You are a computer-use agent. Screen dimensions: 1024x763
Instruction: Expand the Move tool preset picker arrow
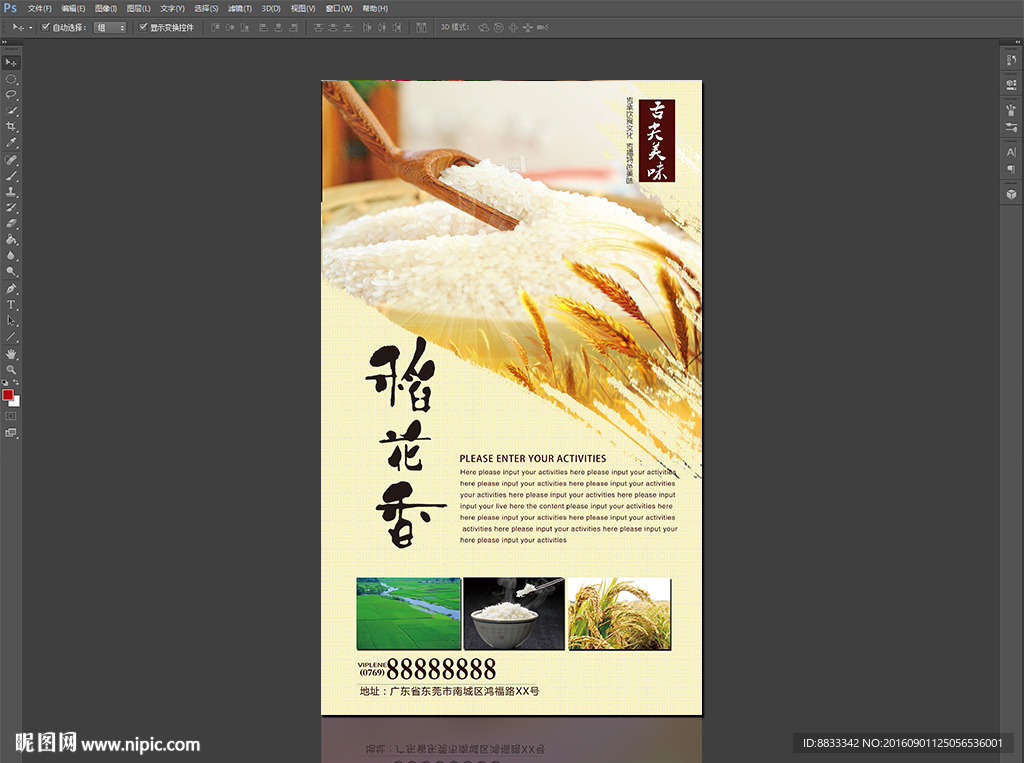pyautogui.click(x=30, y=27)
